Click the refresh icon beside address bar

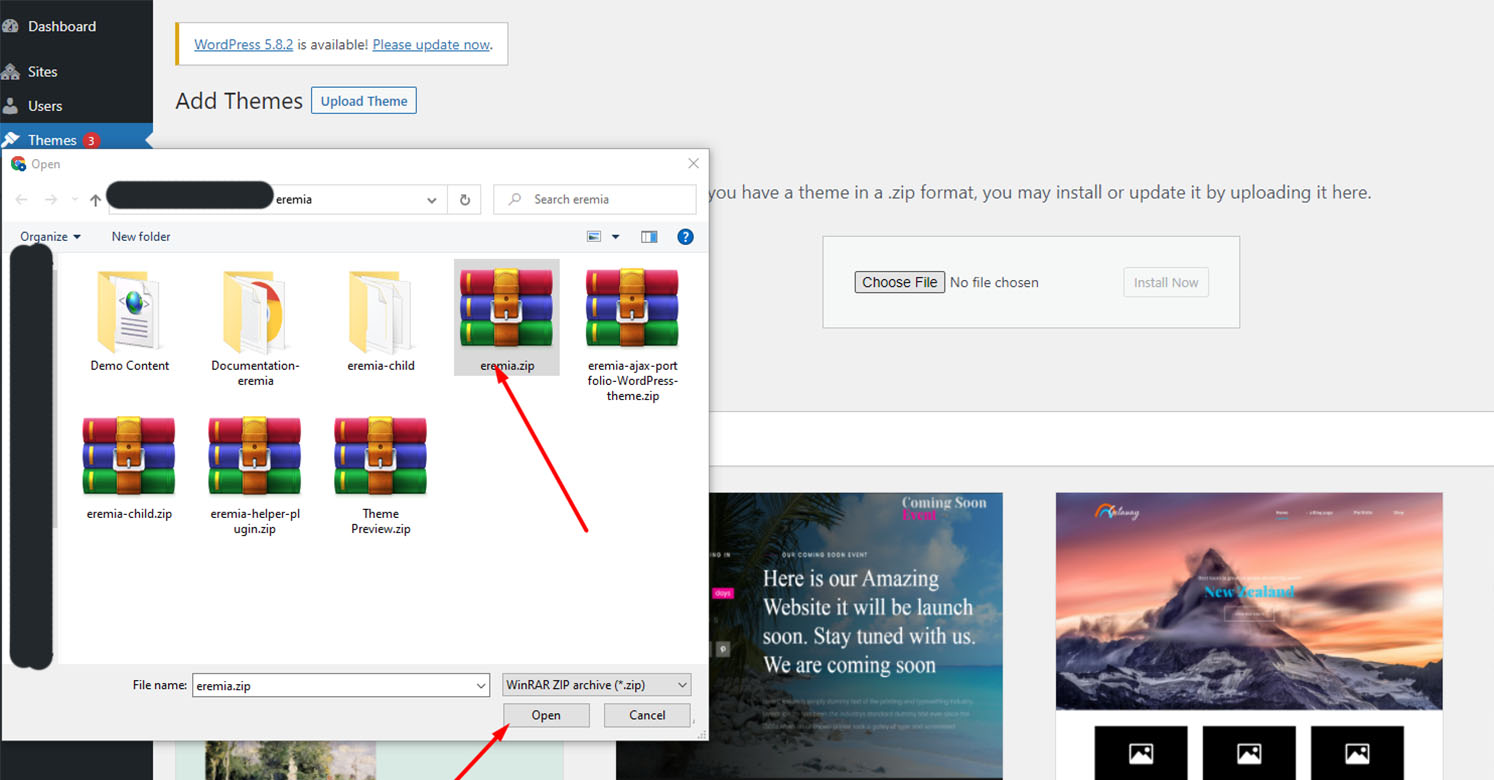click(x=464, y=200)
